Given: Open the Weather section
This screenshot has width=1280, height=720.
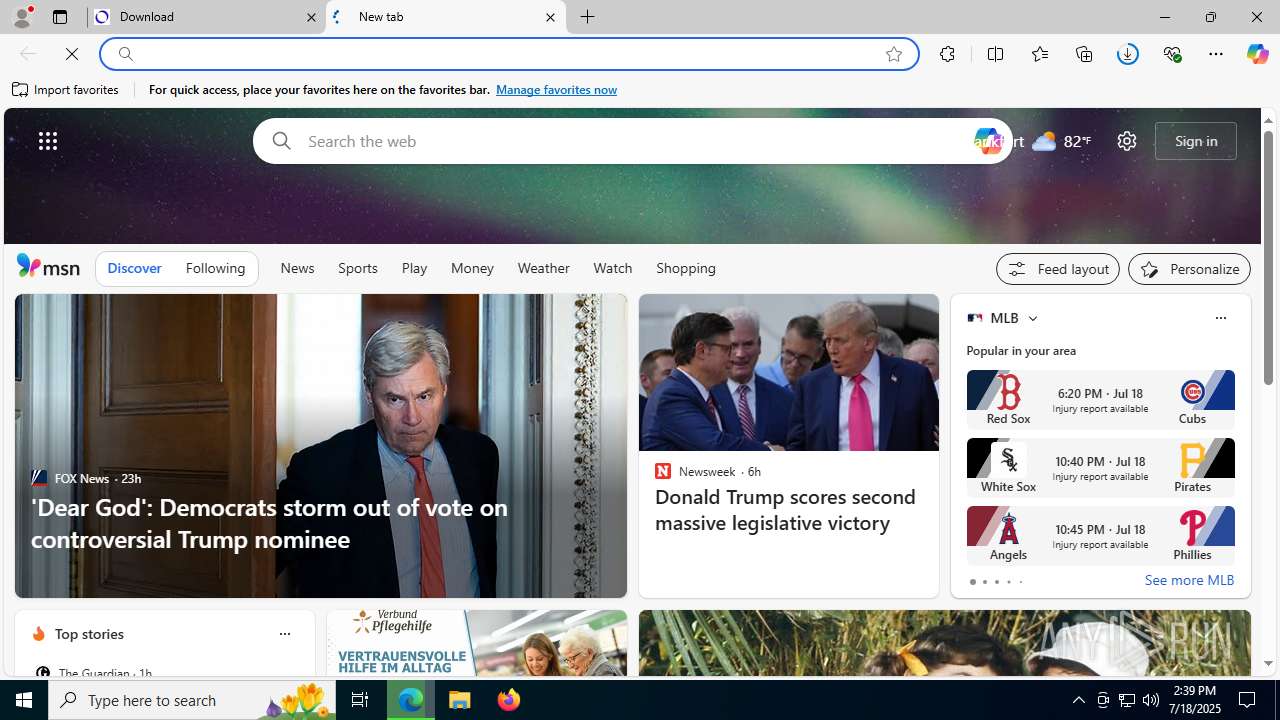Looking at the screenshot, I should point(543,268).
